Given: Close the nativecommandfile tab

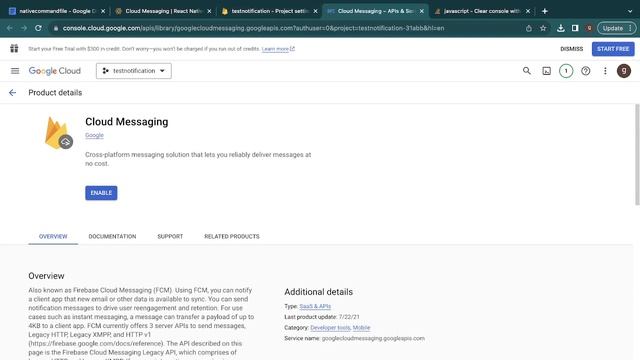Looking at the screenshot, I should coord(103,11).
